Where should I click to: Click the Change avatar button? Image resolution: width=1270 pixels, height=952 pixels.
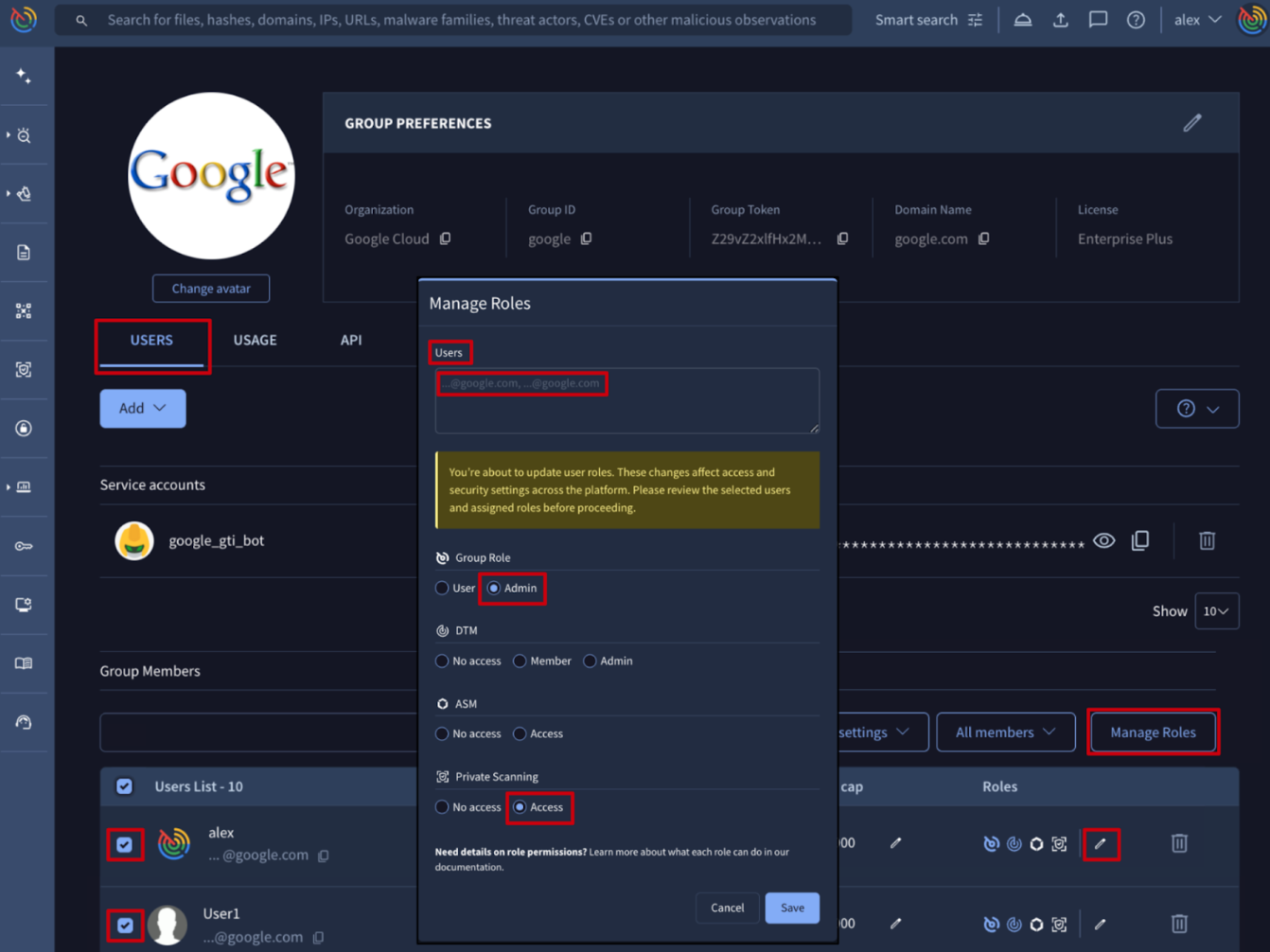(x=211, y=289)
